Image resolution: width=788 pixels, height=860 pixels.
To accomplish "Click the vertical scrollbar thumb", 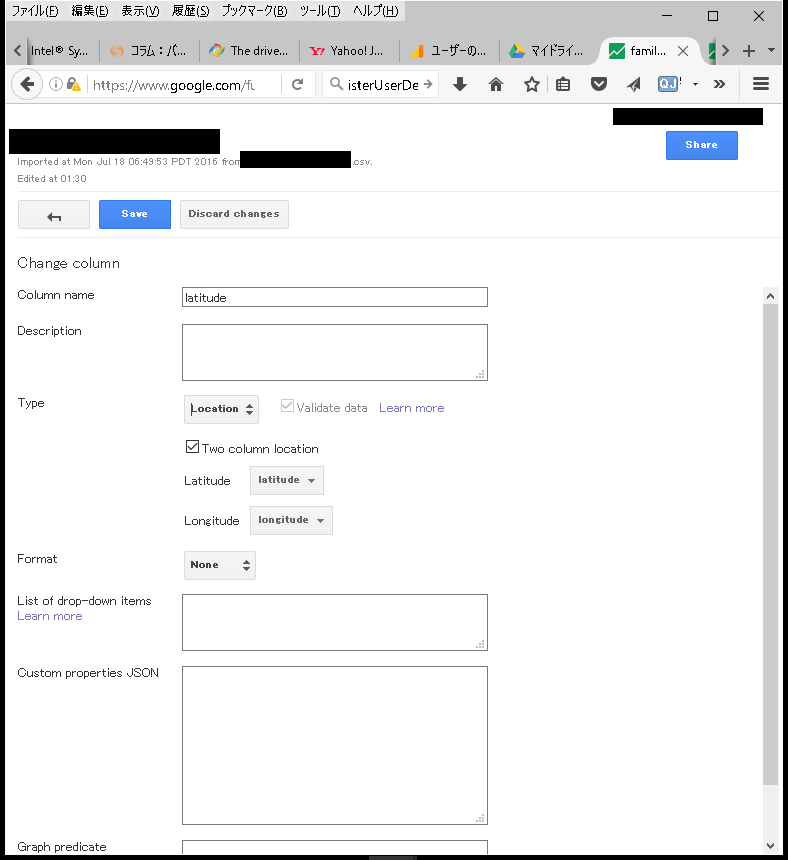I will click(x=770, y=544).
